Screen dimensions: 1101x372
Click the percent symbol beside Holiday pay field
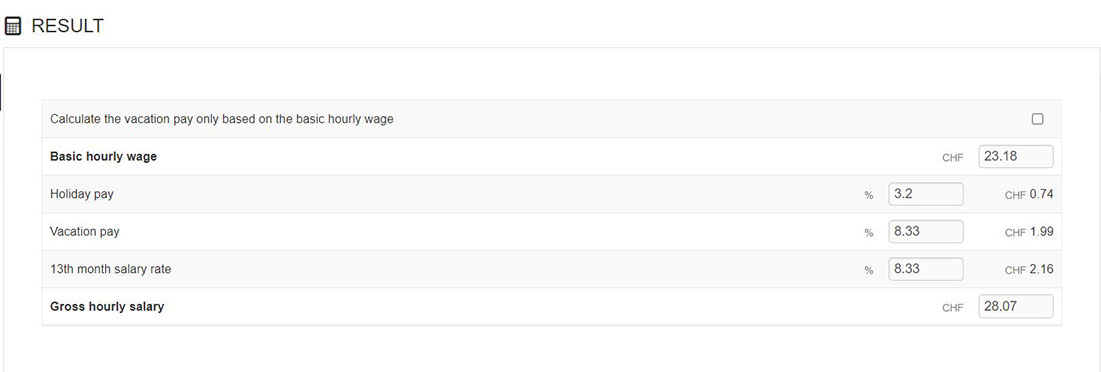click(x=869, y=195)
